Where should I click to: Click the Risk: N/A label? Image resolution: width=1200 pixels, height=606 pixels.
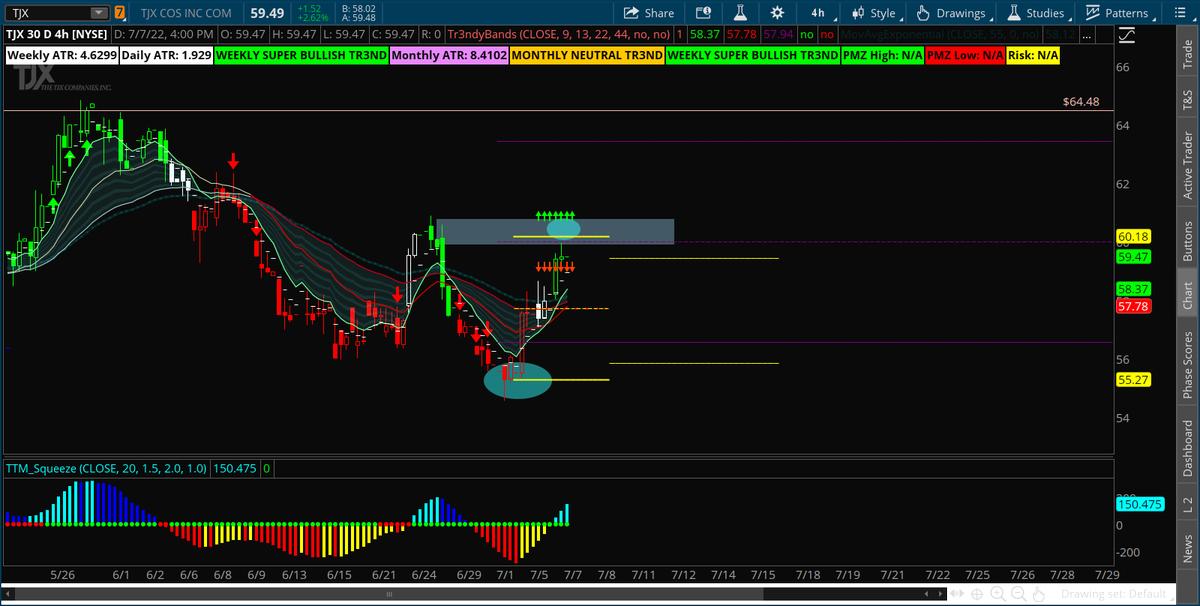pyautogui.click(x=1033, y=56)
